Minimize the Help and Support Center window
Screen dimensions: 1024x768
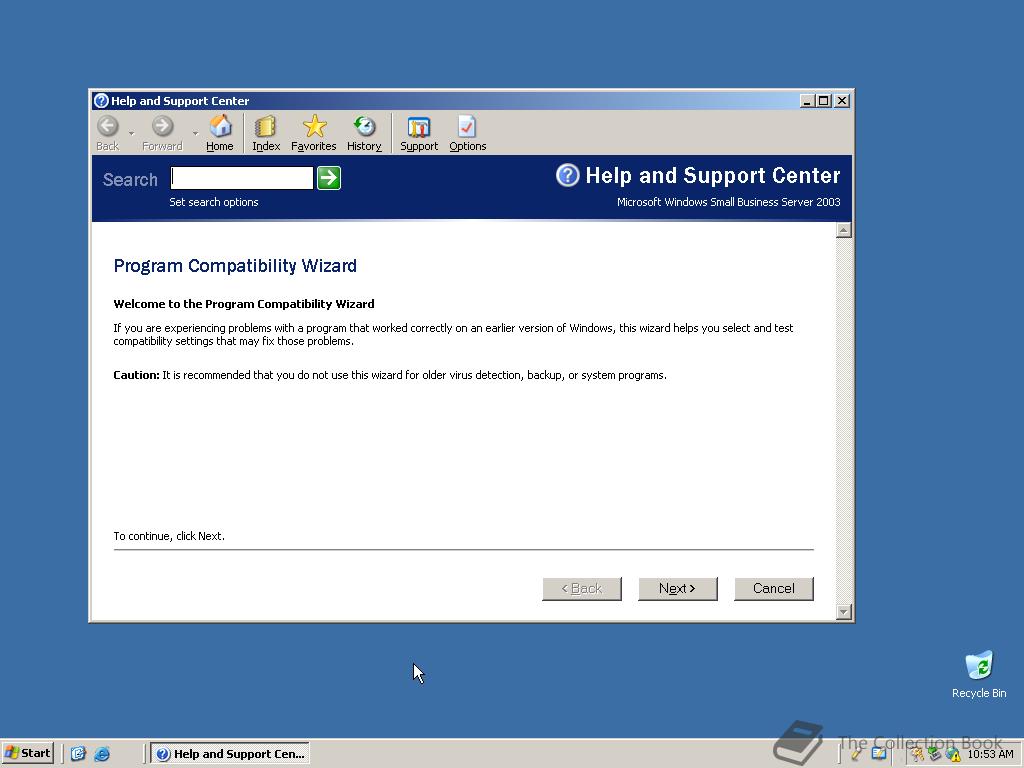tap(807, 101)
